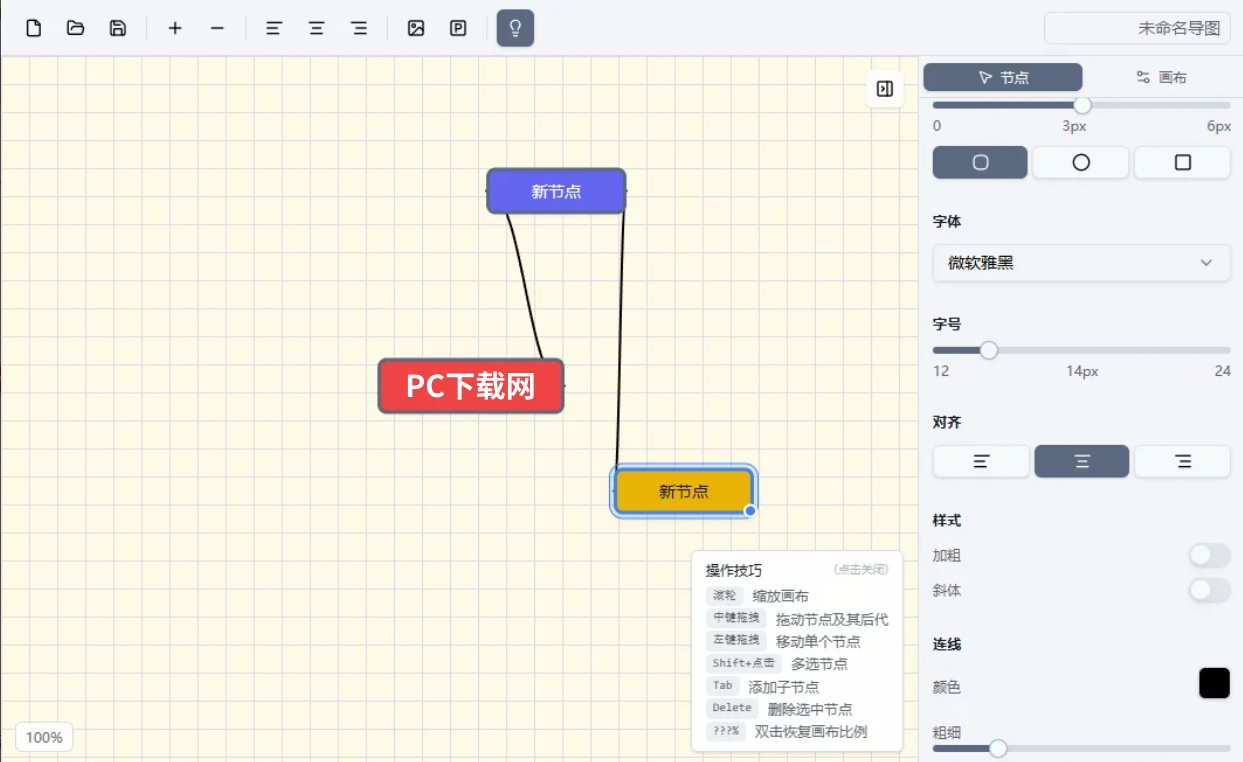Screen dimensions: 1243x762
Task: Enable the 加粗 bold switch
Action: (x=1209, y=555)
